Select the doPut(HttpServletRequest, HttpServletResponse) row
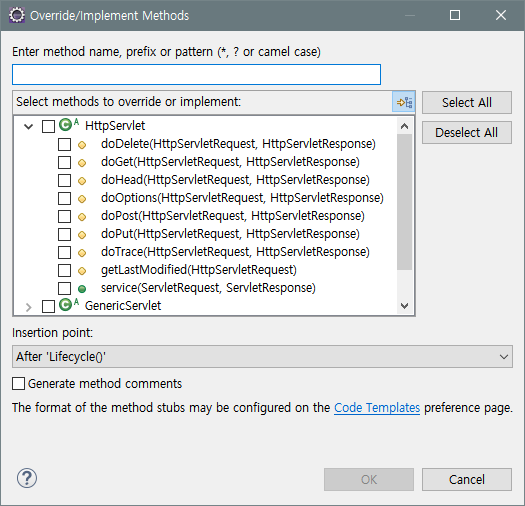Image resolution: width=525 pixels, height=506 pixels. coord(230,234)
